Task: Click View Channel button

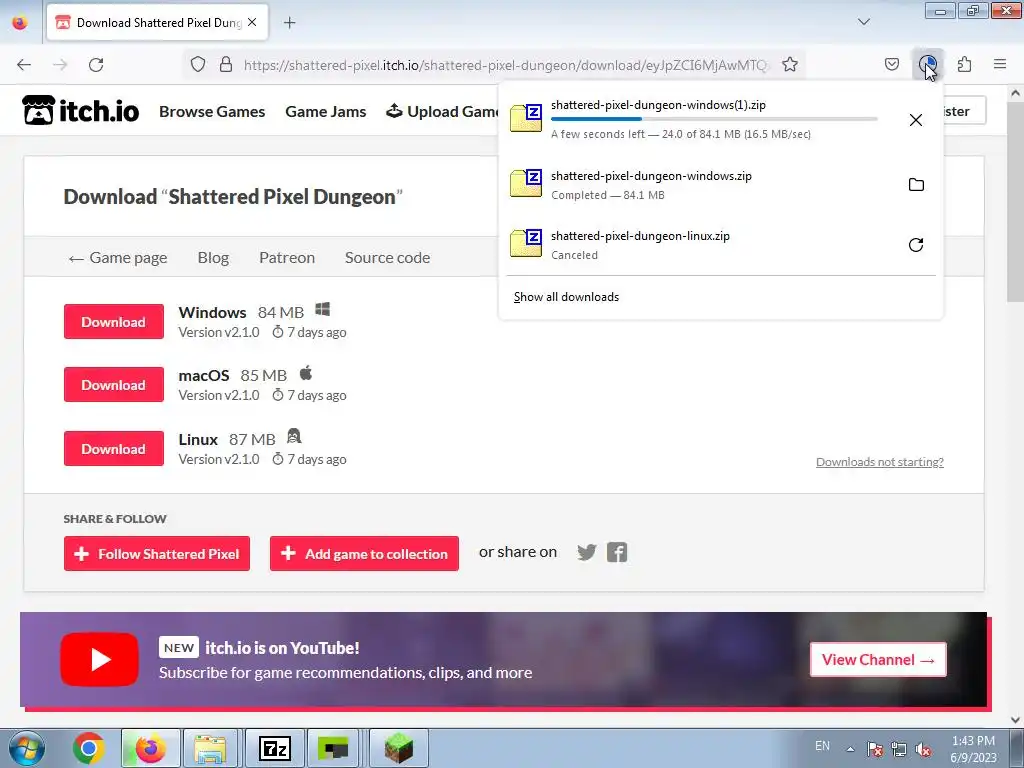Action: (878, 660)
